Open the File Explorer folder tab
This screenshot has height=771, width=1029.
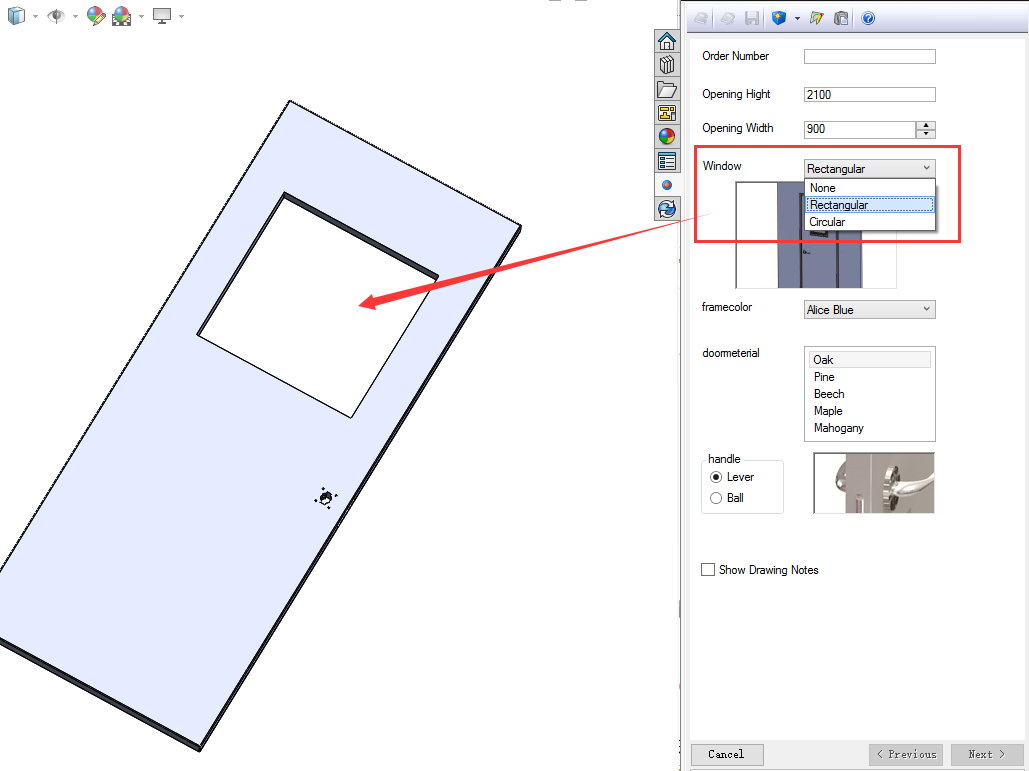click(666, 89)
